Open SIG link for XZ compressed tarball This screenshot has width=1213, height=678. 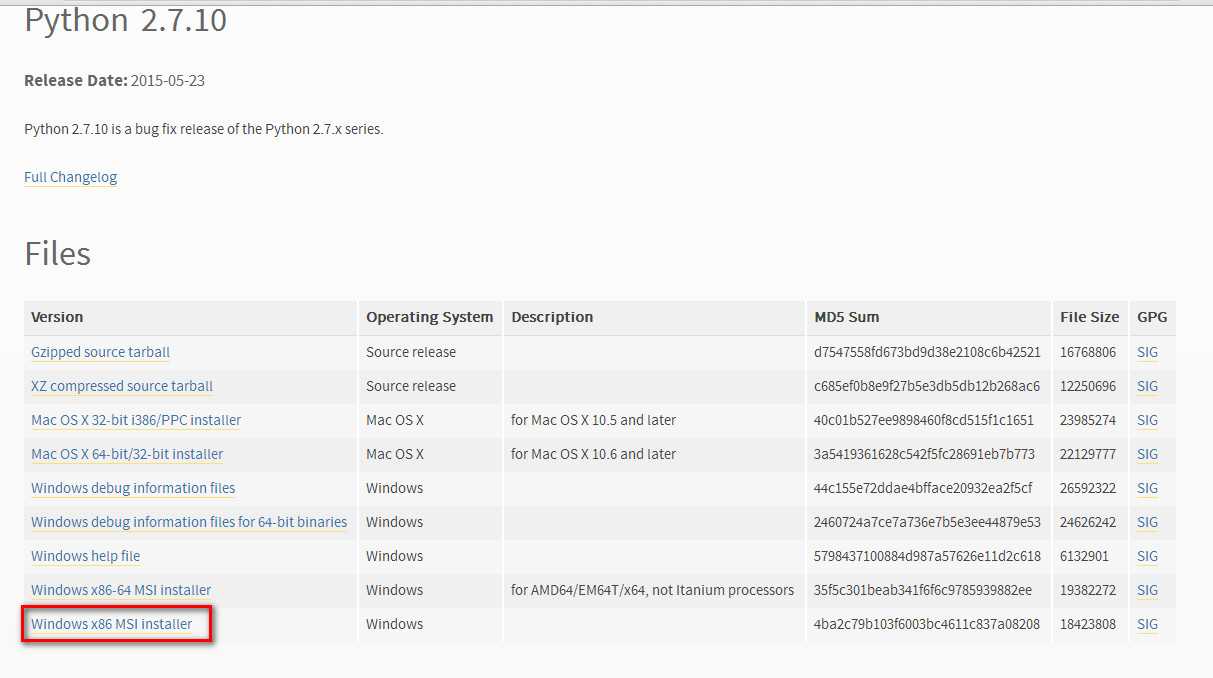pyautogui.click(x=1147, y=386)
